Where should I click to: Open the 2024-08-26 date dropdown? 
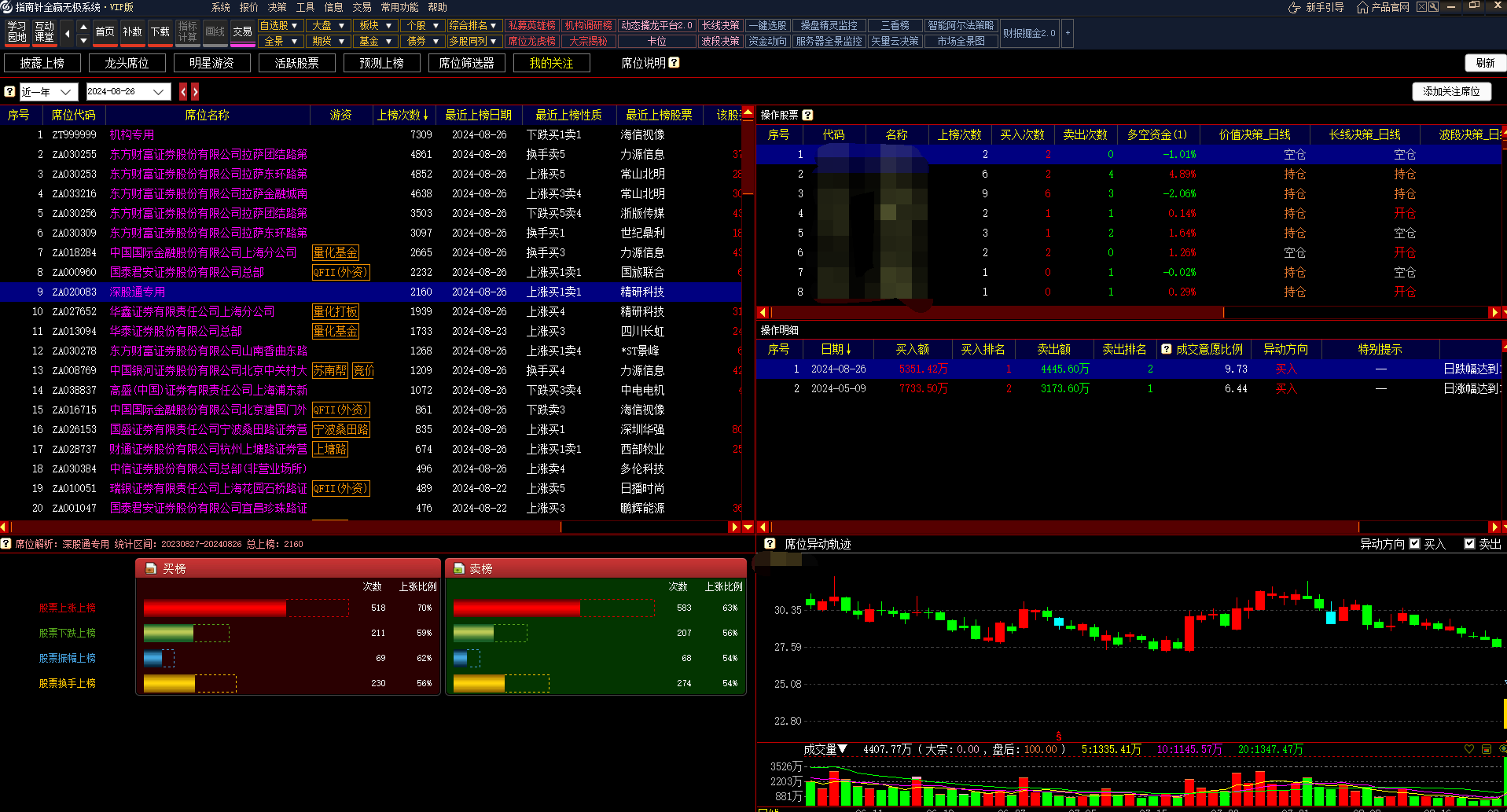coord(159,92)
